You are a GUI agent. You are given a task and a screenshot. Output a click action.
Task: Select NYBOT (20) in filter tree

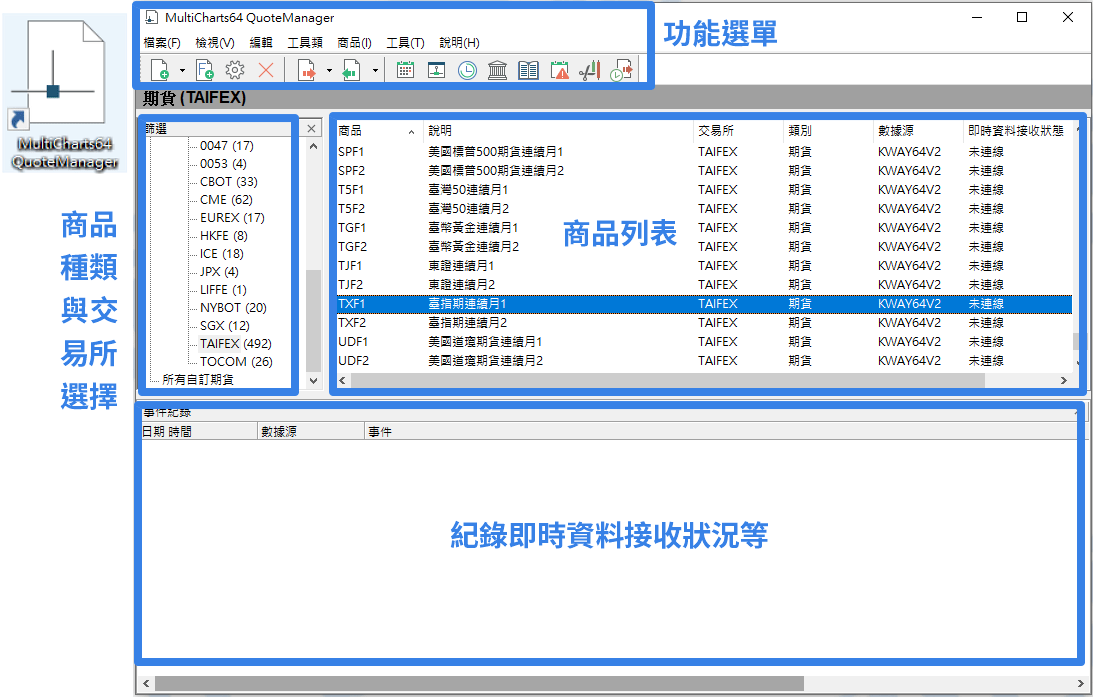(233, 308)
